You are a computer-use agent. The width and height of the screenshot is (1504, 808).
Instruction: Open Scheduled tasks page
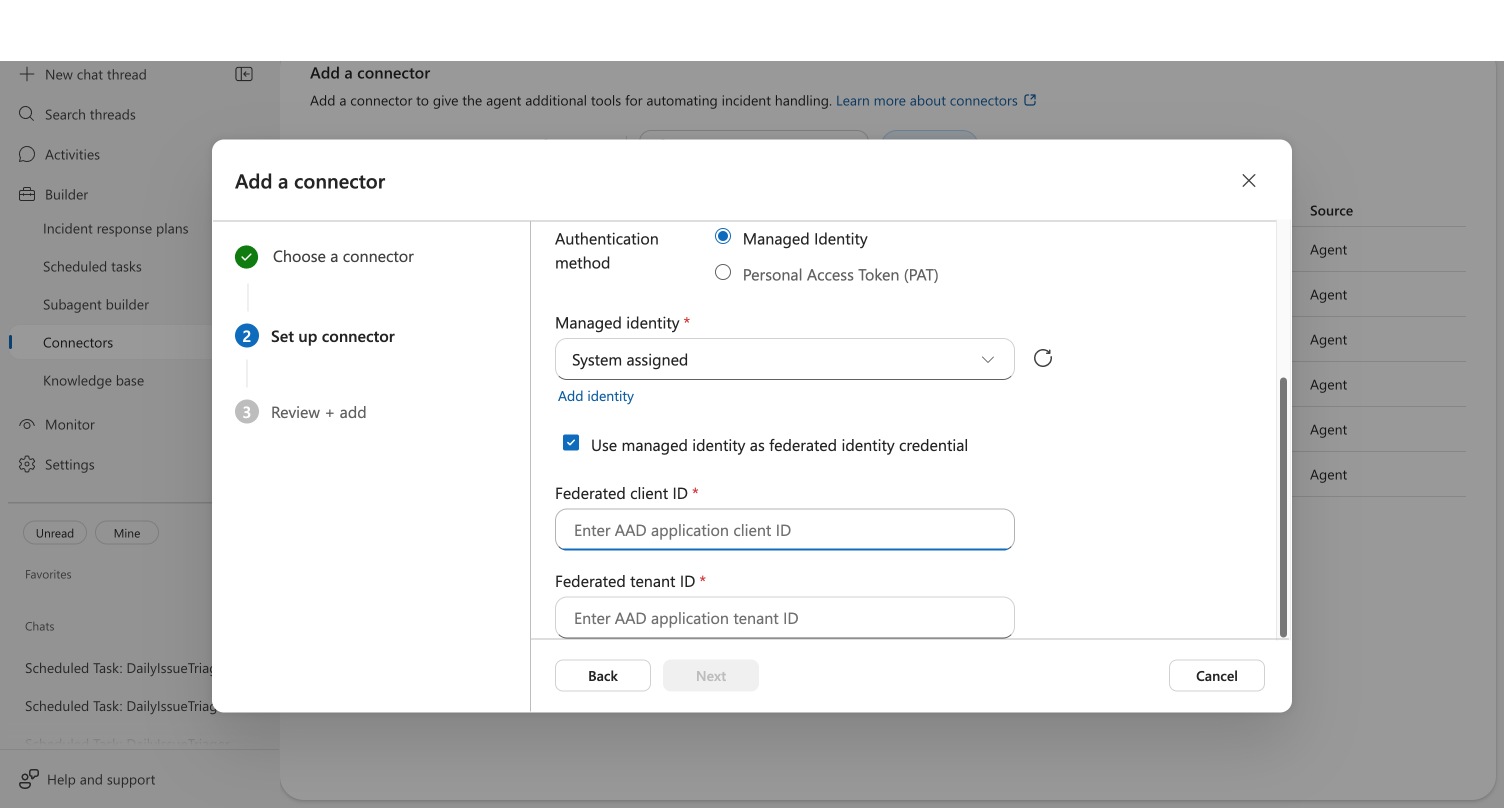pos(92,267)
